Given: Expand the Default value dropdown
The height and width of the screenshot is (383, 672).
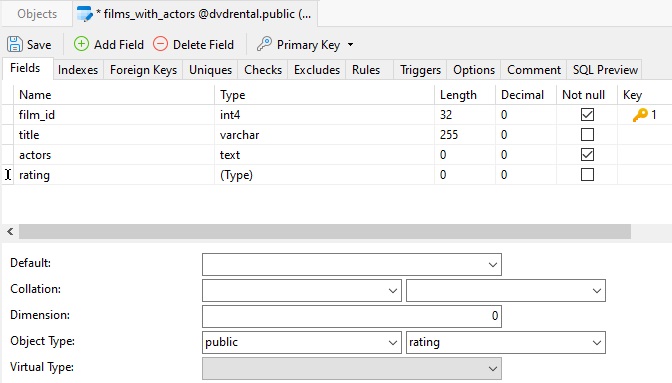Looking at the screenshot, I should tap(492, 265).
